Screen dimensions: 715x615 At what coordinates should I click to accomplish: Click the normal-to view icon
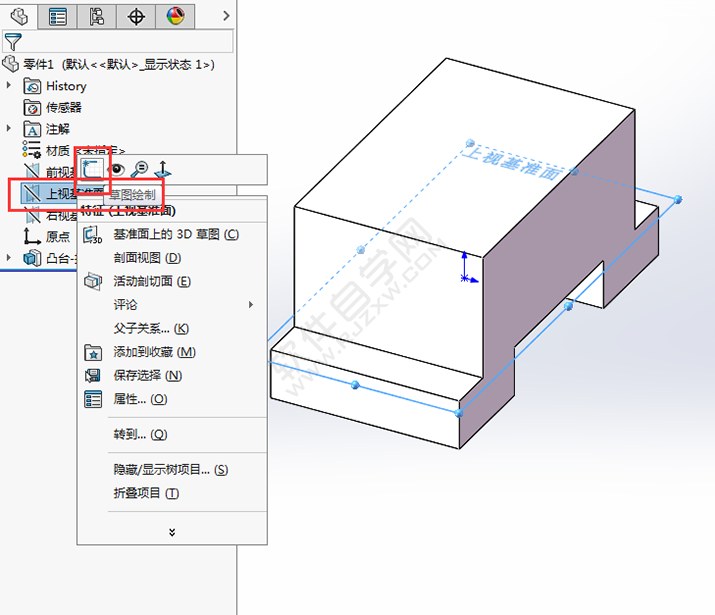163,169
